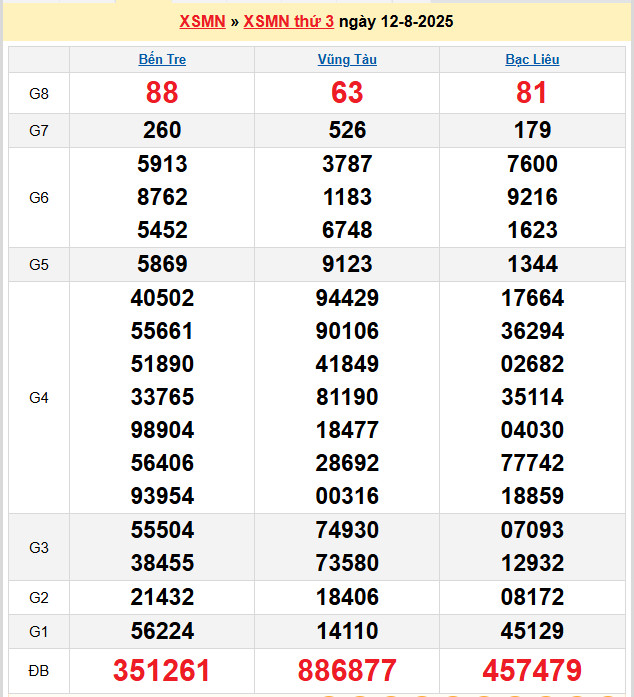Select G4 number 81190
The height and width of the screenshot is (697, 634).
click(347, 397)
